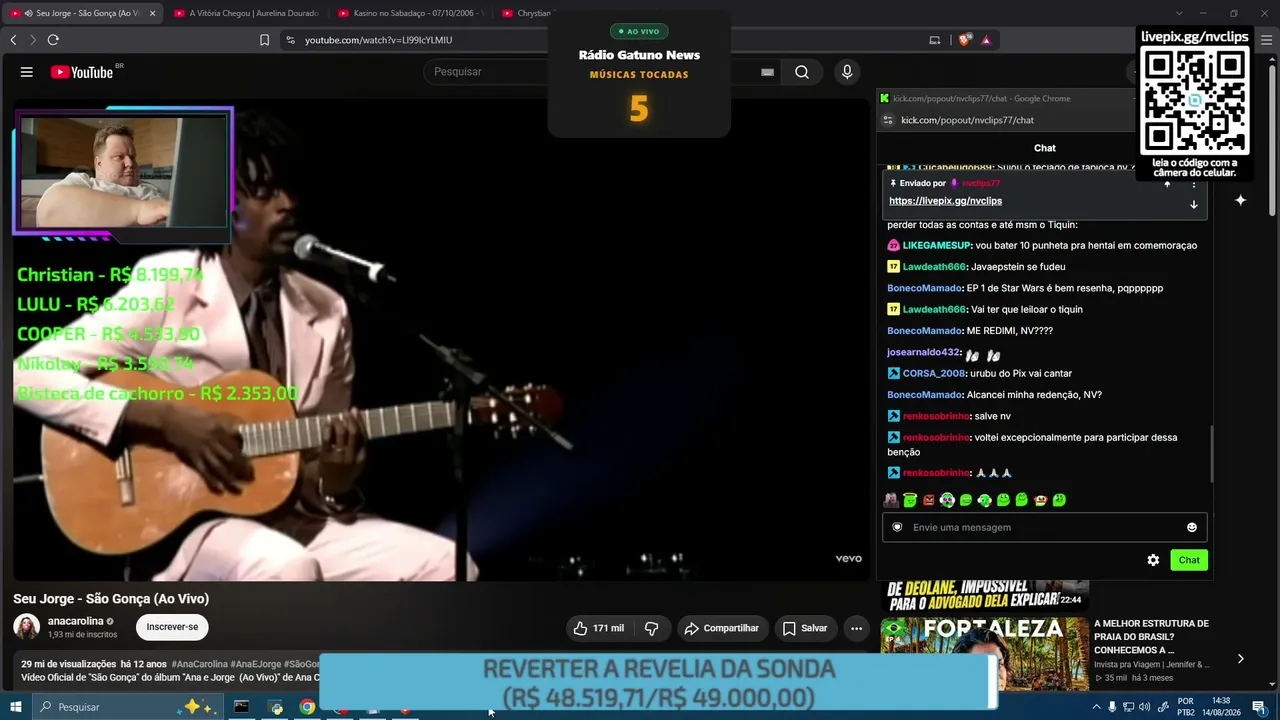Open site info icon beside the URL
The width and height of the screenshot is (1280, 720).
pos(290,40)
